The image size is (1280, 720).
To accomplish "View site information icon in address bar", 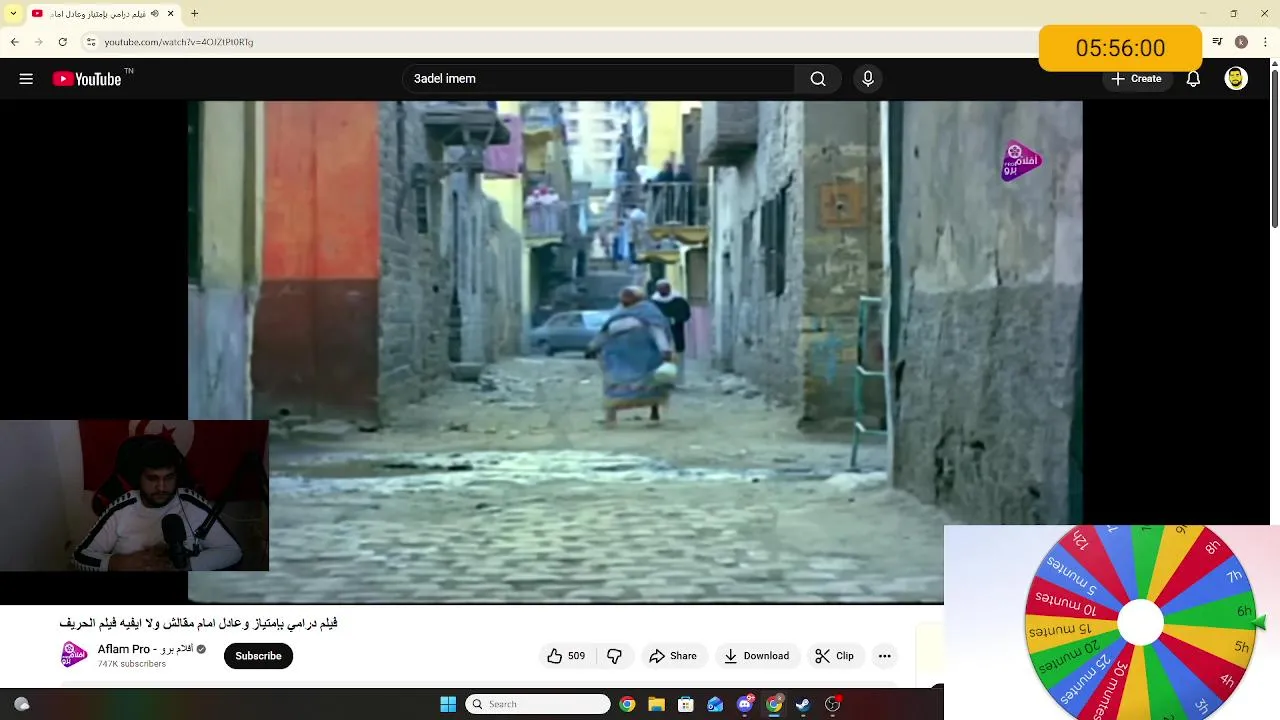I will 90,42.
